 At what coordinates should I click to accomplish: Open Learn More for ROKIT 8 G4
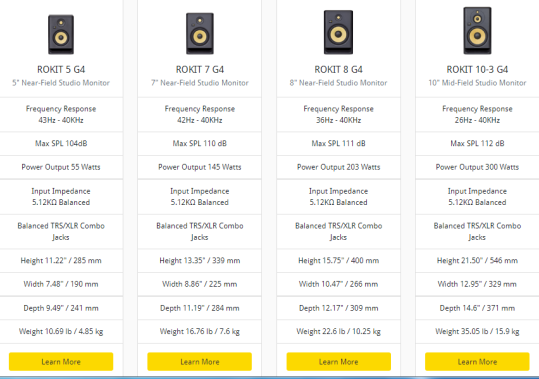(339, 361)
